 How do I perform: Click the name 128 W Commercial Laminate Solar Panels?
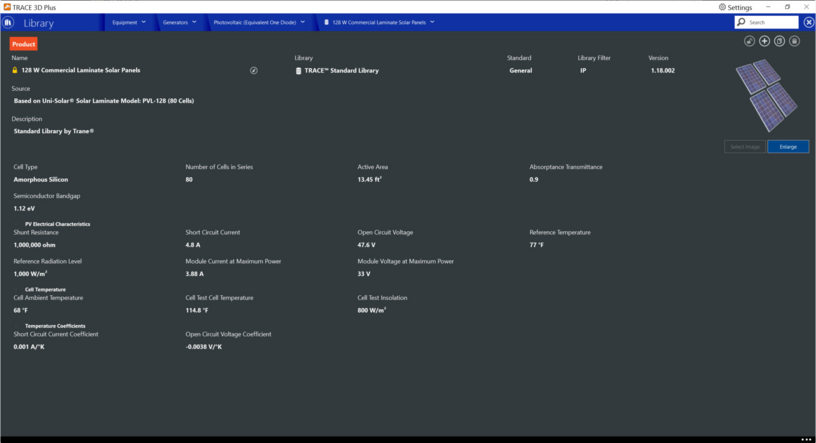81,70
